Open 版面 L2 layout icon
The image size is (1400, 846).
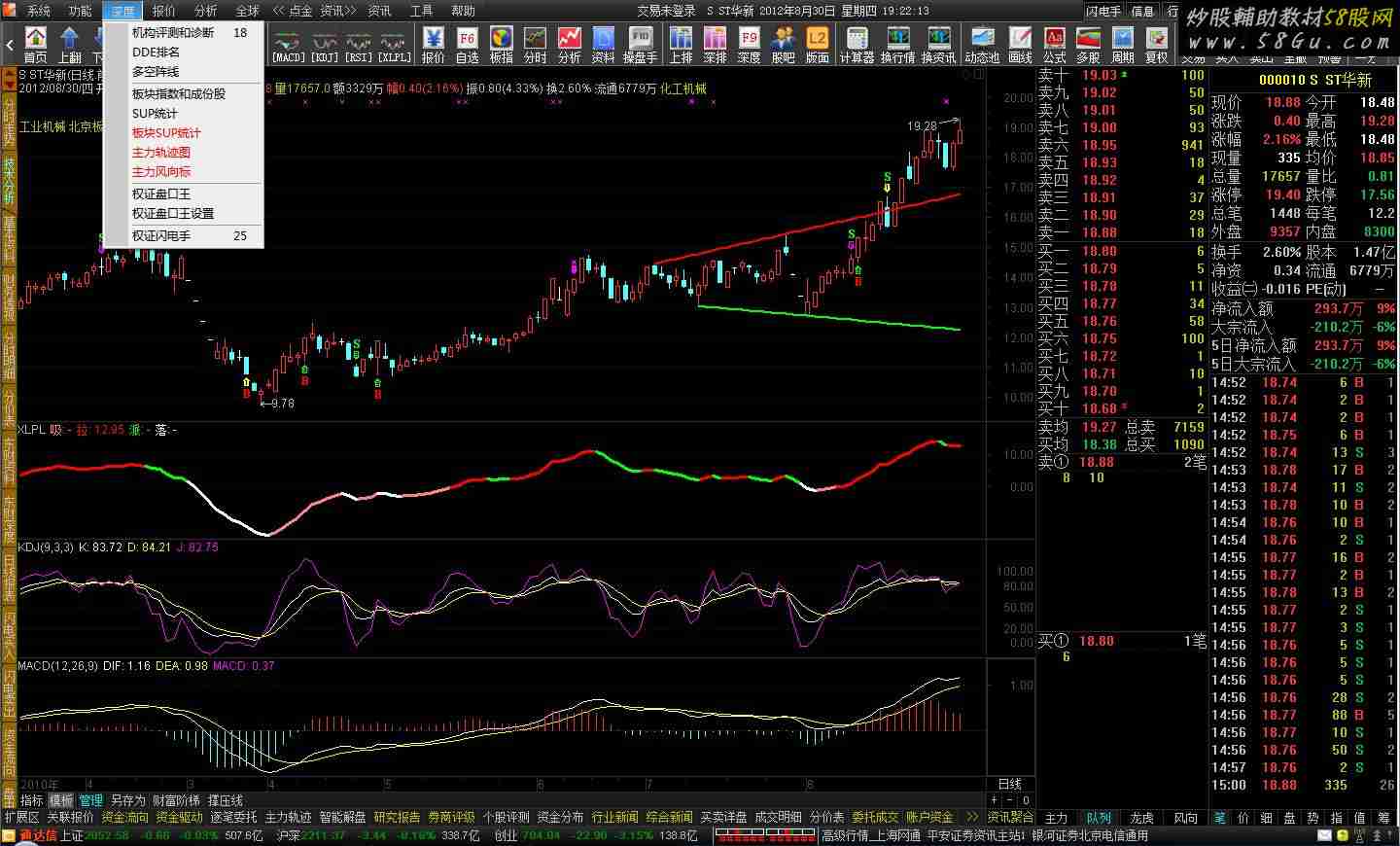[x=818, y=45]
